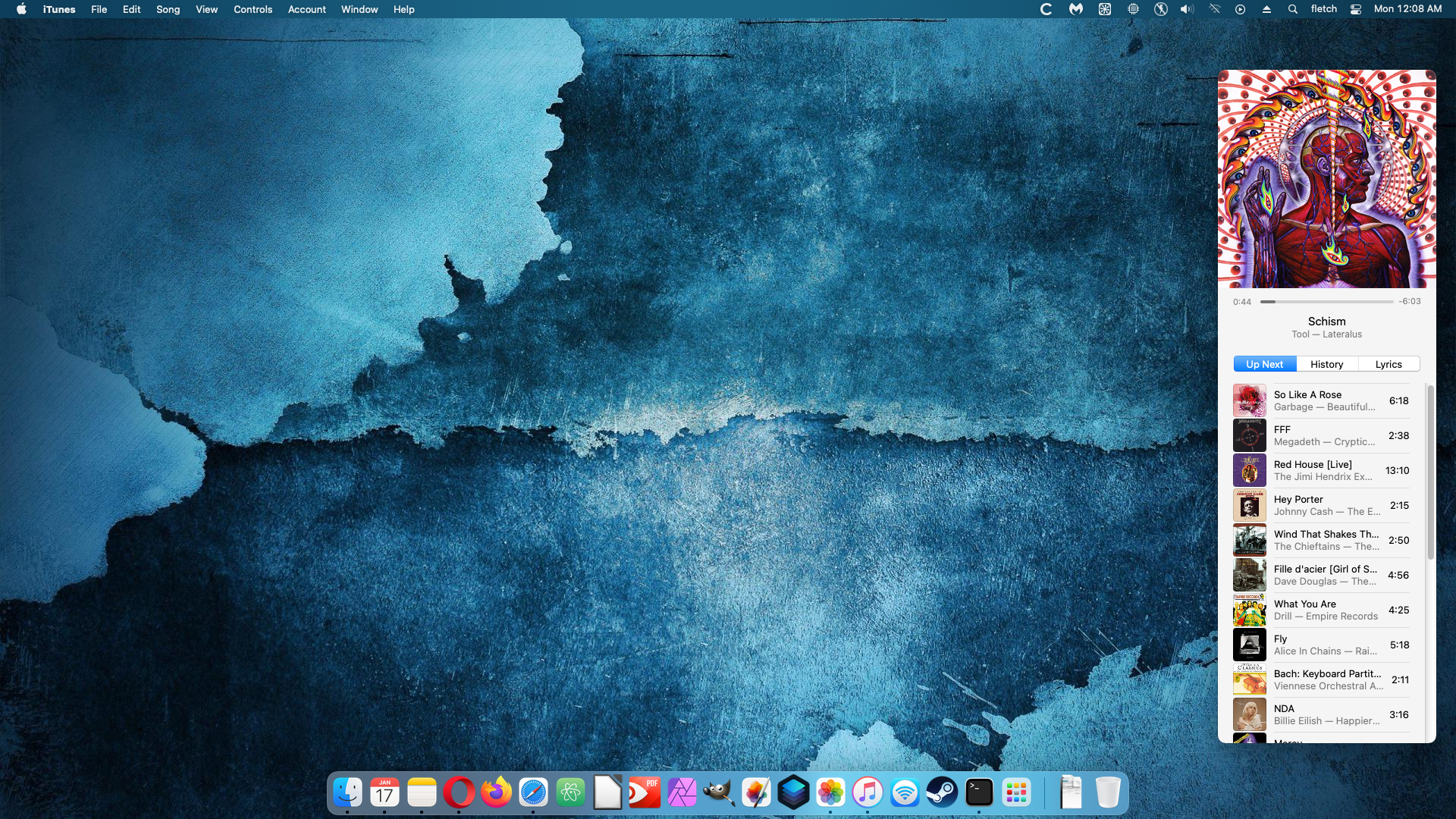Screen dimensions: 1456x819
Task: Open the Malwarebytes menu bar icon
Action: [x=1076, y=9]
